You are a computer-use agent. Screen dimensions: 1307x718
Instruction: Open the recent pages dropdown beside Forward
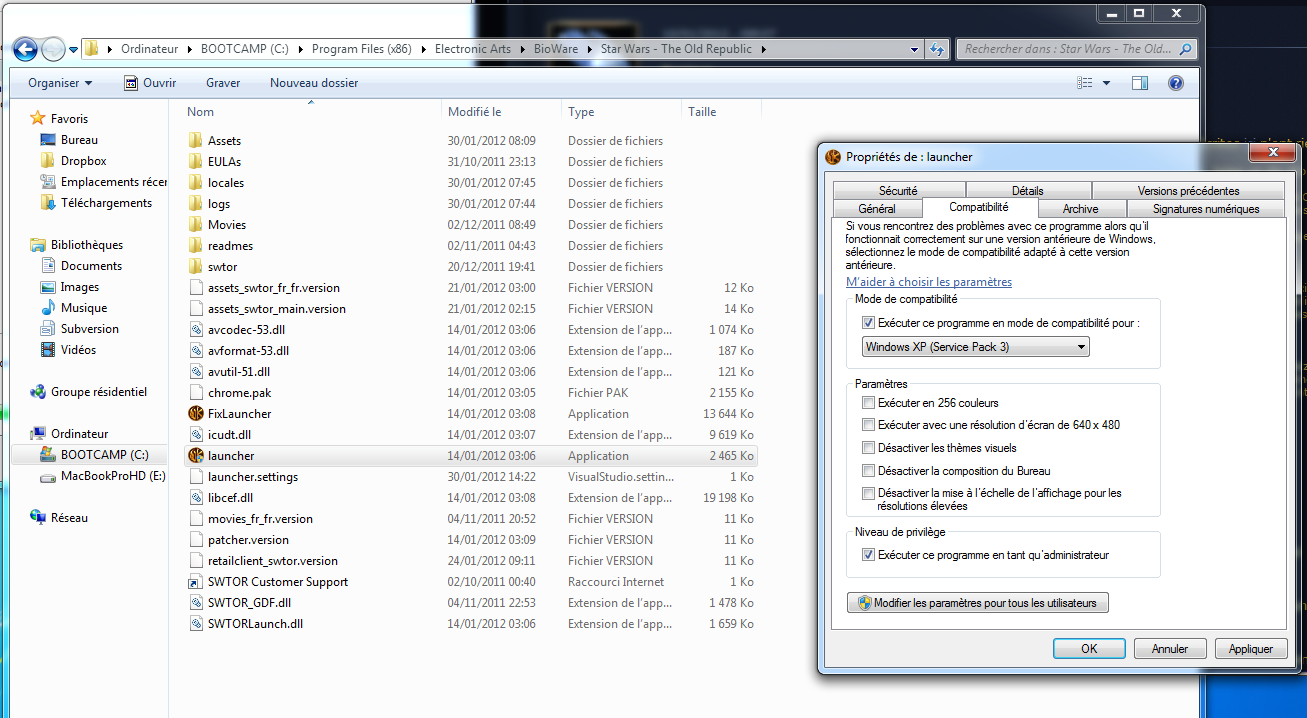pyautogui.click(x=73, y=49)
